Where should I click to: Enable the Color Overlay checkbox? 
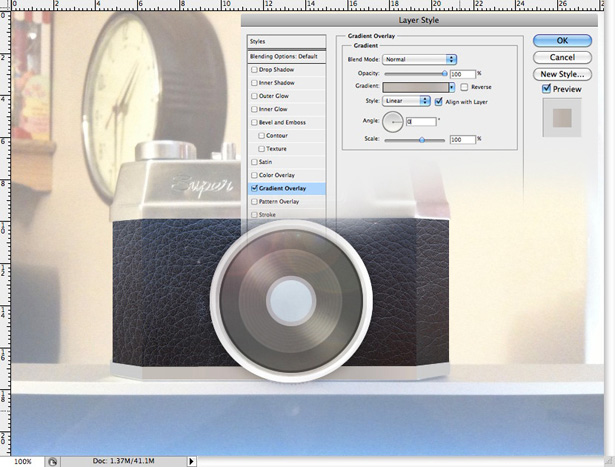pos(254,175)
